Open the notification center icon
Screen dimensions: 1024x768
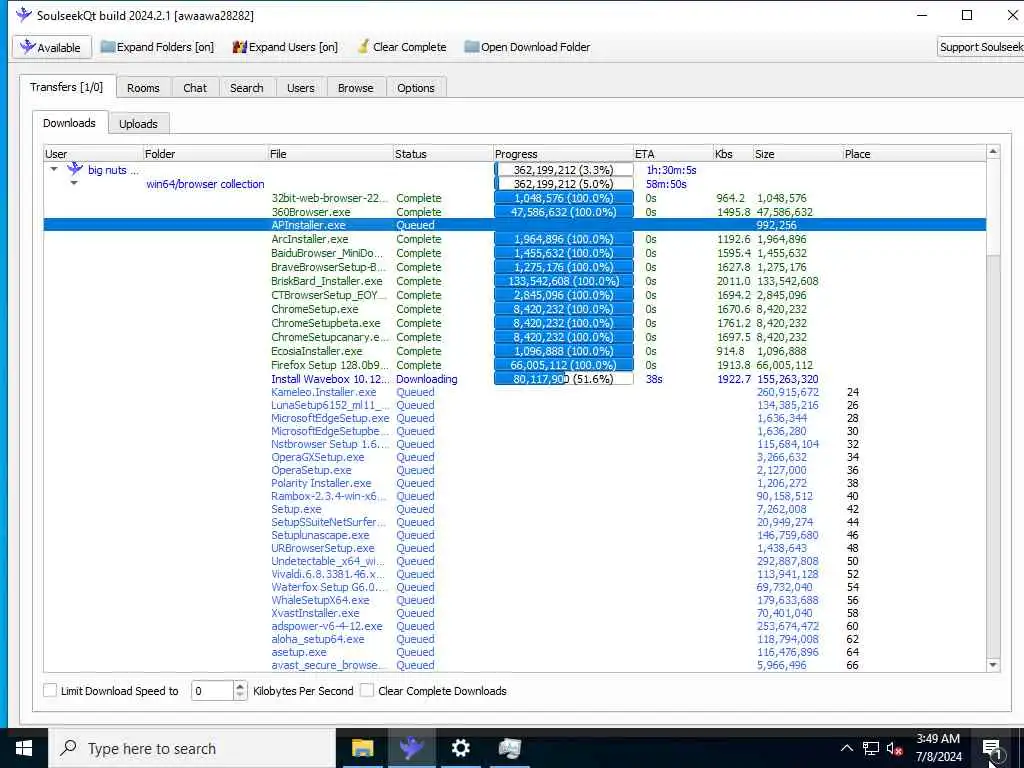click(991, 748)
